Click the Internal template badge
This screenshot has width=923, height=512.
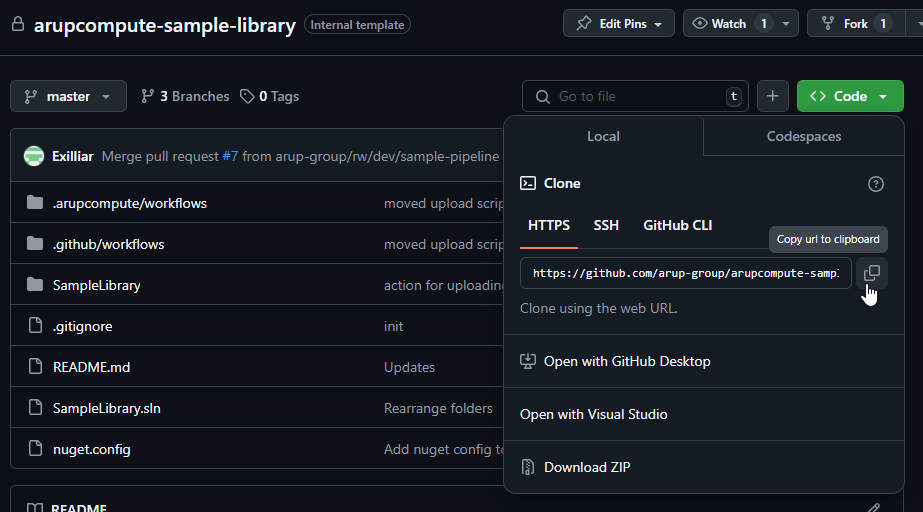(x=357, y=25)
